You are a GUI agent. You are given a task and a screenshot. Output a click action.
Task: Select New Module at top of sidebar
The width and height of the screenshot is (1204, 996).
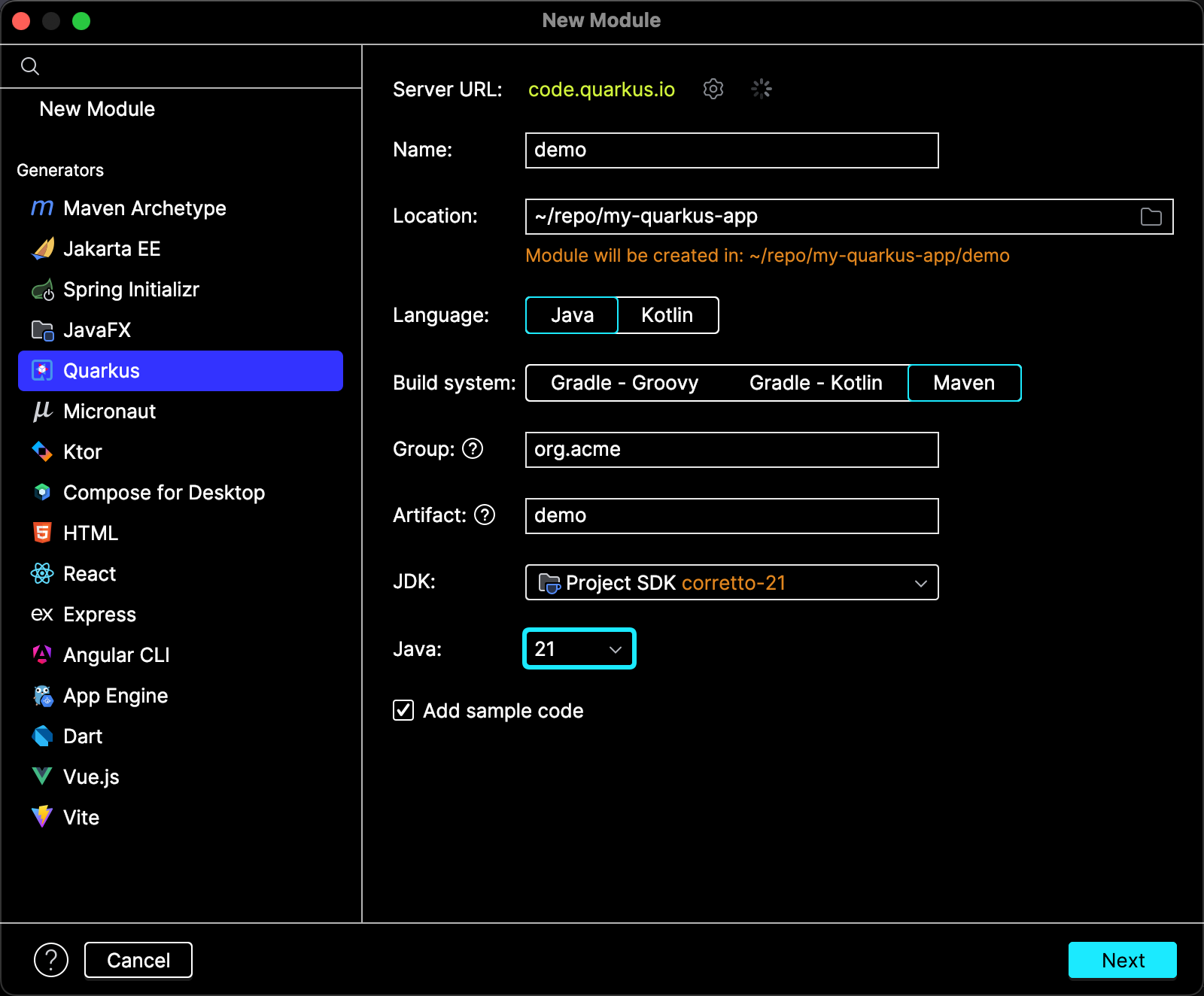tap(97, 109)
